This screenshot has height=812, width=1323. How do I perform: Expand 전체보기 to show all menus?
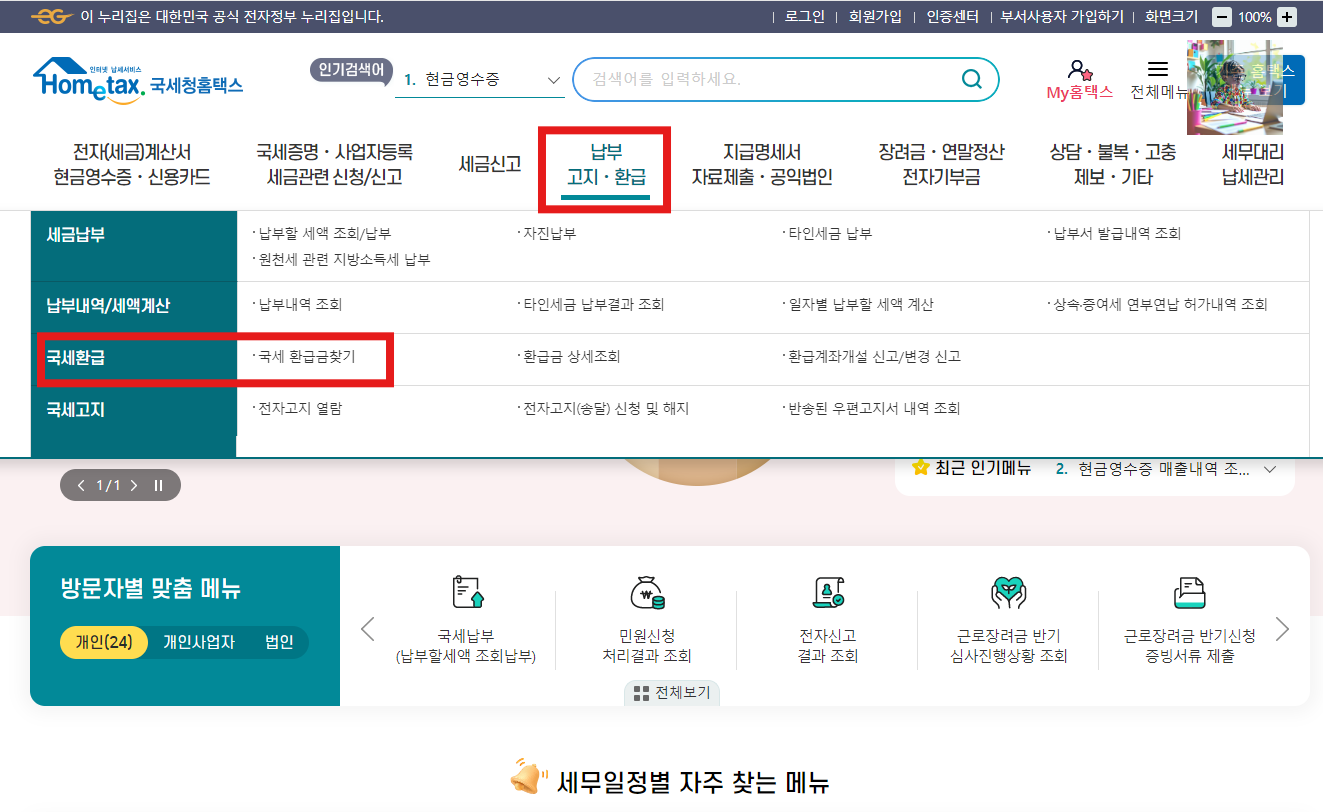click(x=671, y=692)
